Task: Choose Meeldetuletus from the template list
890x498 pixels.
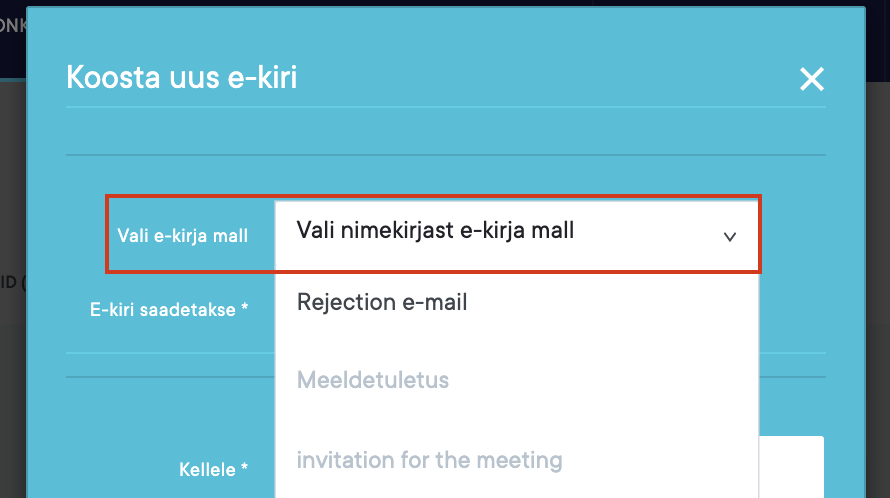Action: (x=373, y=380)
